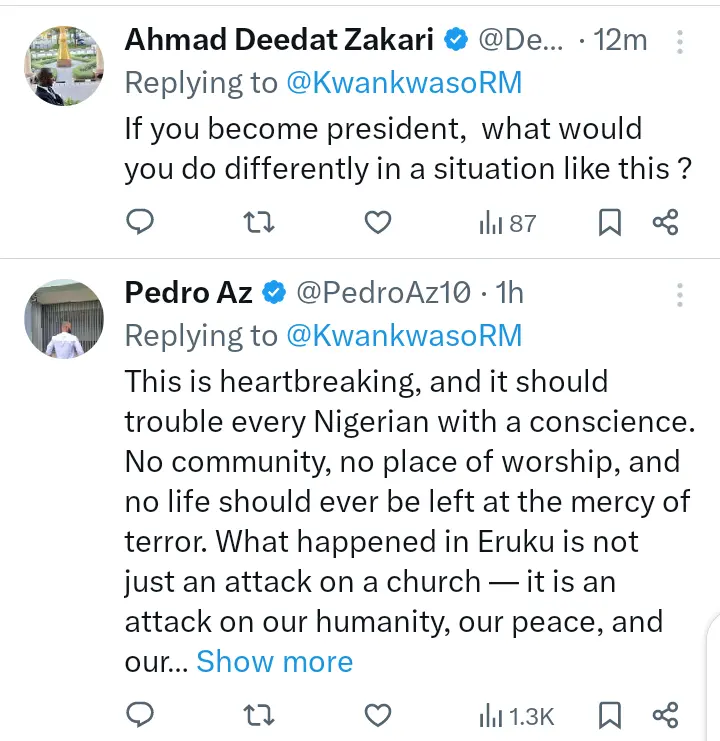View analytics showing 87 views
The image size is (720, 741).
[508, 222]
